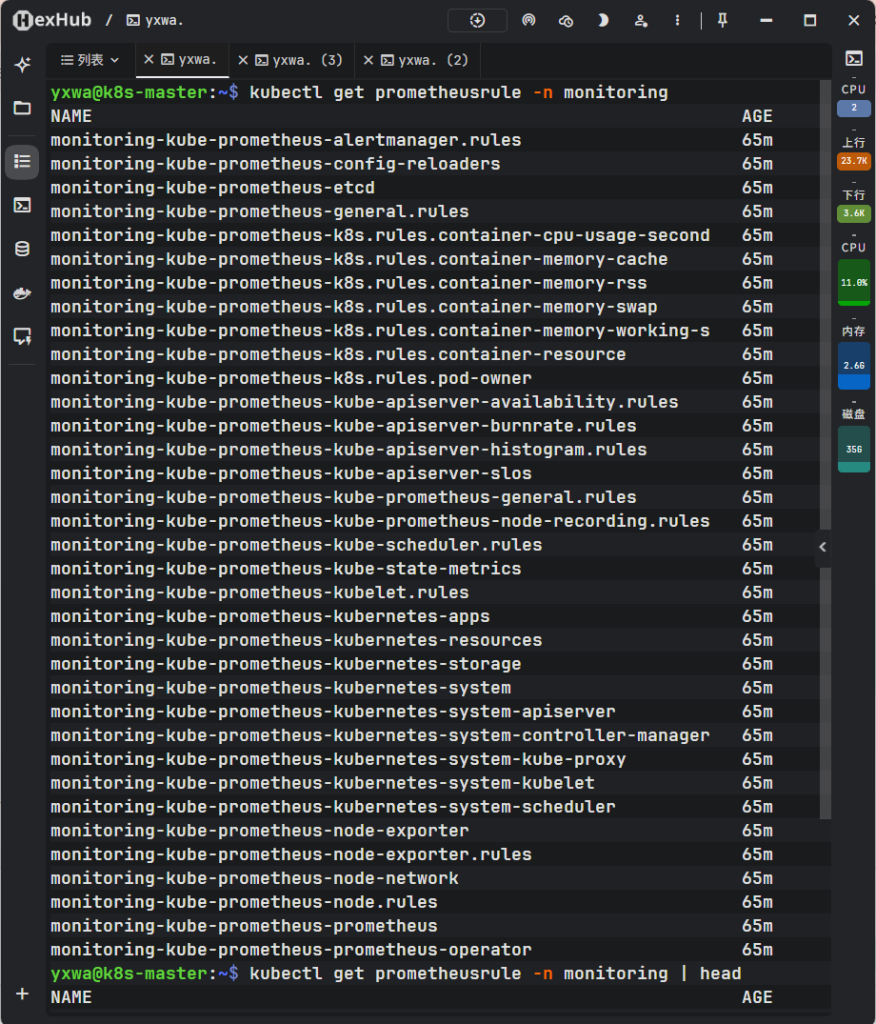Open the folder file manager icon
The height and width of the screenshot is (1024, 876).
[x=22, y=108]
